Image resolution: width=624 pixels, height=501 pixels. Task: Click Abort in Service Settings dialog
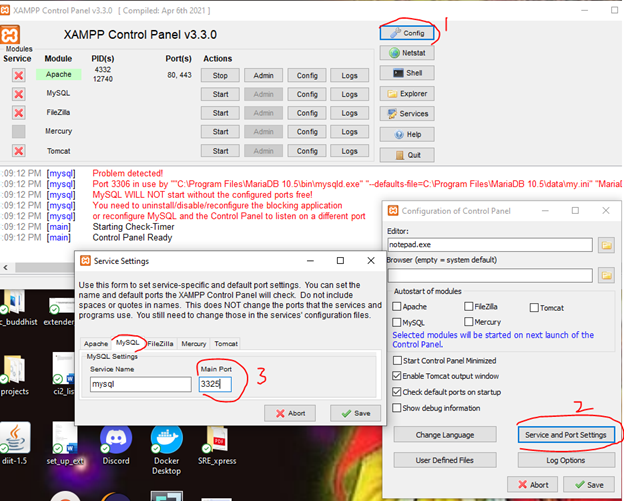point(290,413)
